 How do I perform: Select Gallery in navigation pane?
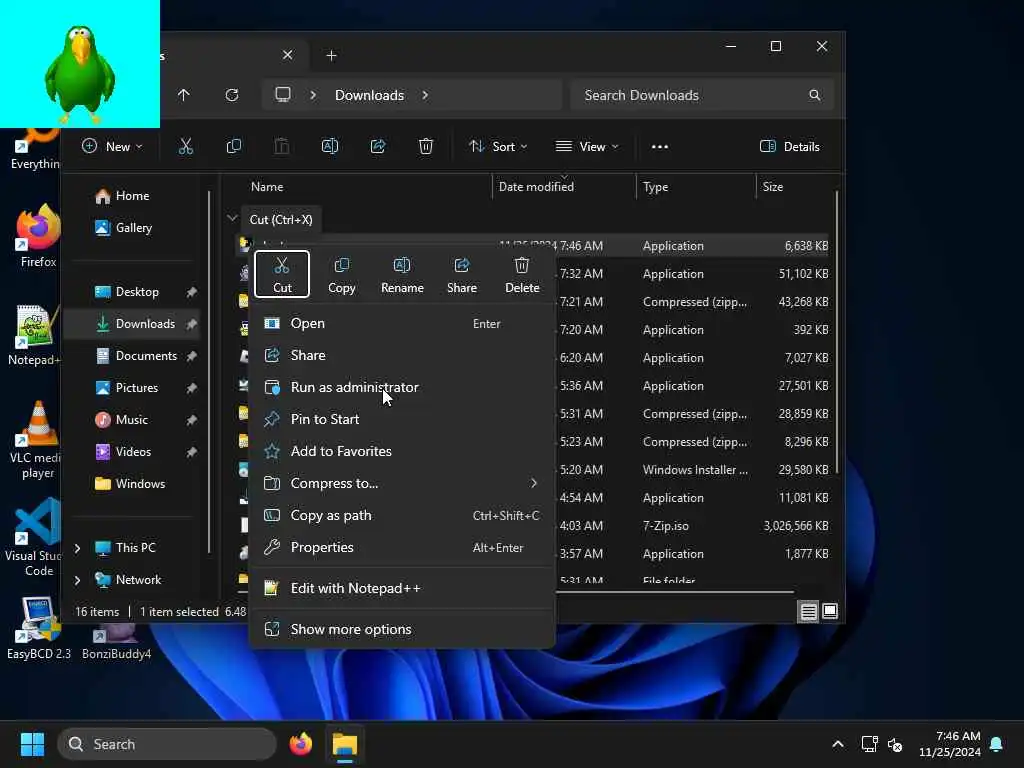pos(134,228)
